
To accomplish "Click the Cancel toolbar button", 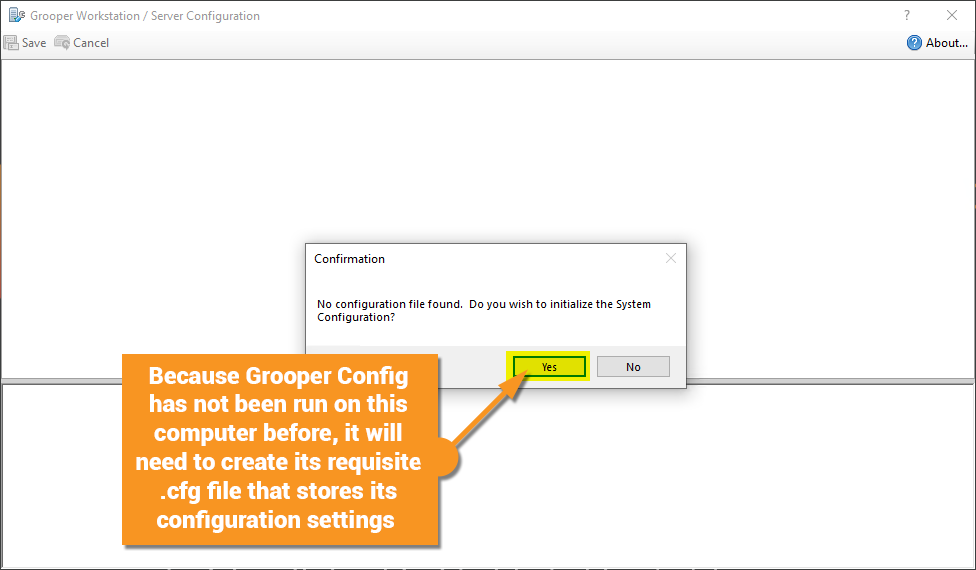I will coord(82,43).
